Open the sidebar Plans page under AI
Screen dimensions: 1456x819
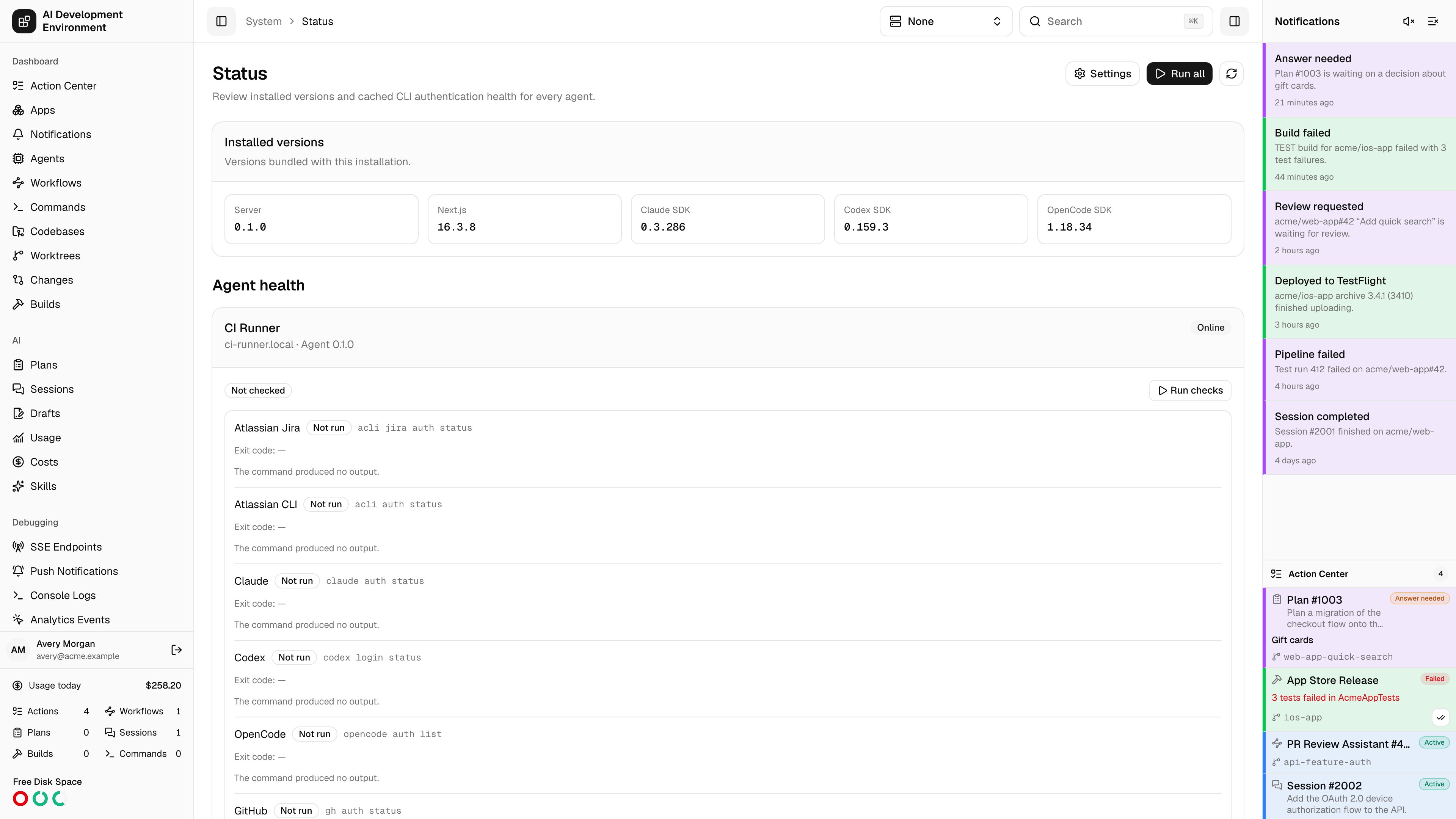[x=97, y=365]
